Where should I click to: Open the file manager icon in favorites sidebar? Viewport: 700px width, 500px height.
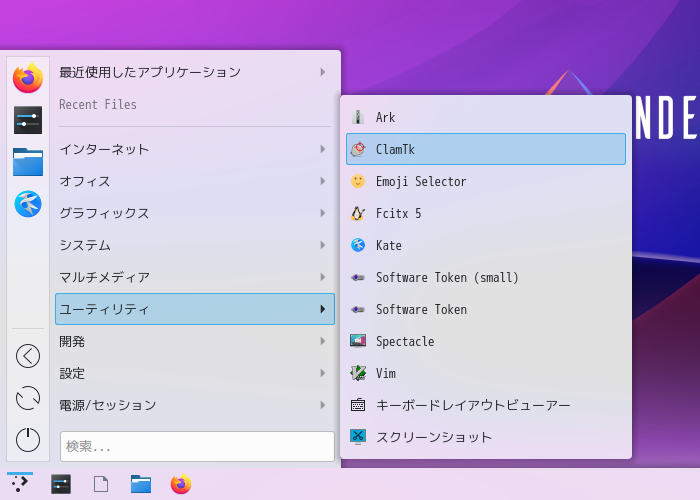click(28, 162)
